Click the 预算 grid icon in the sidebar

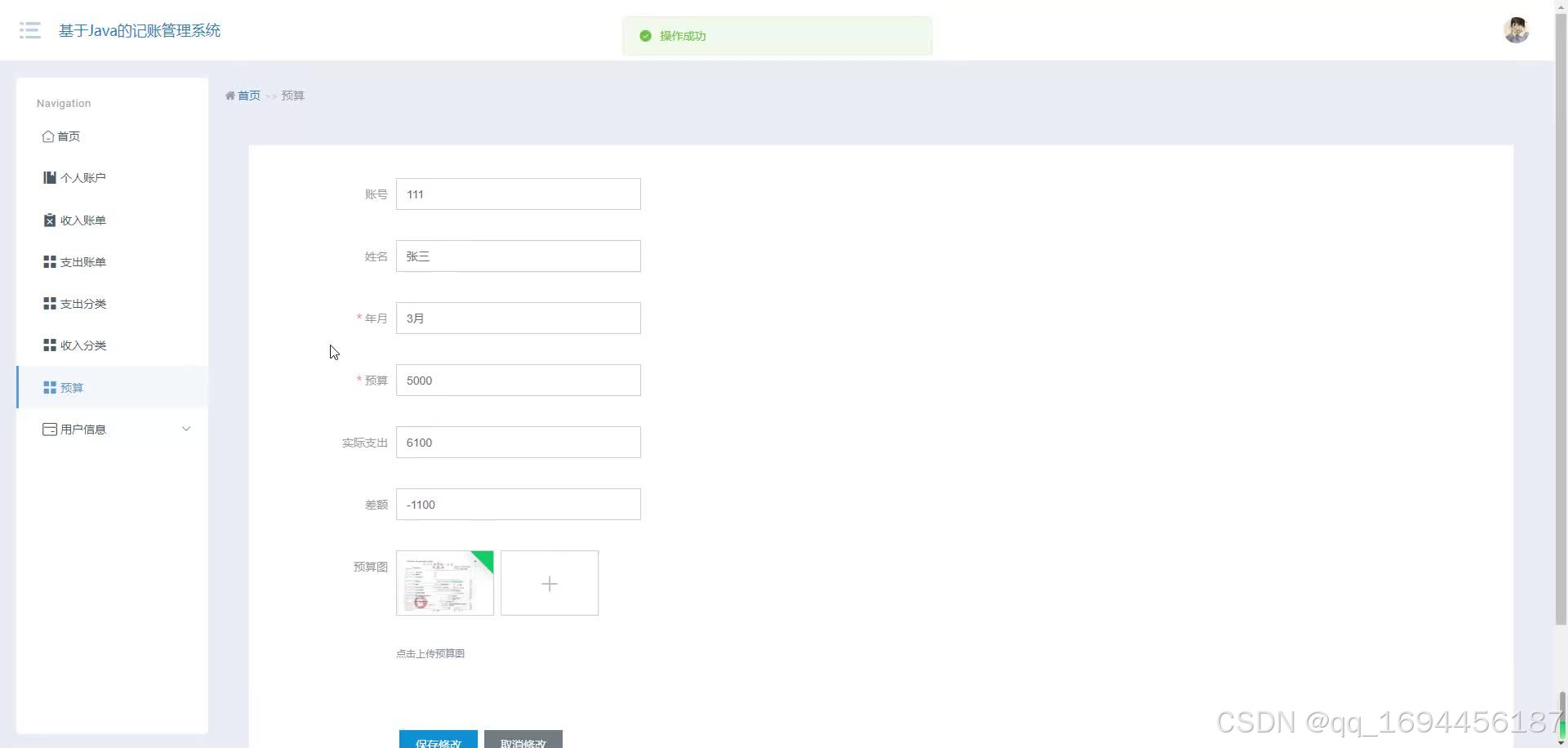point(50,388)
